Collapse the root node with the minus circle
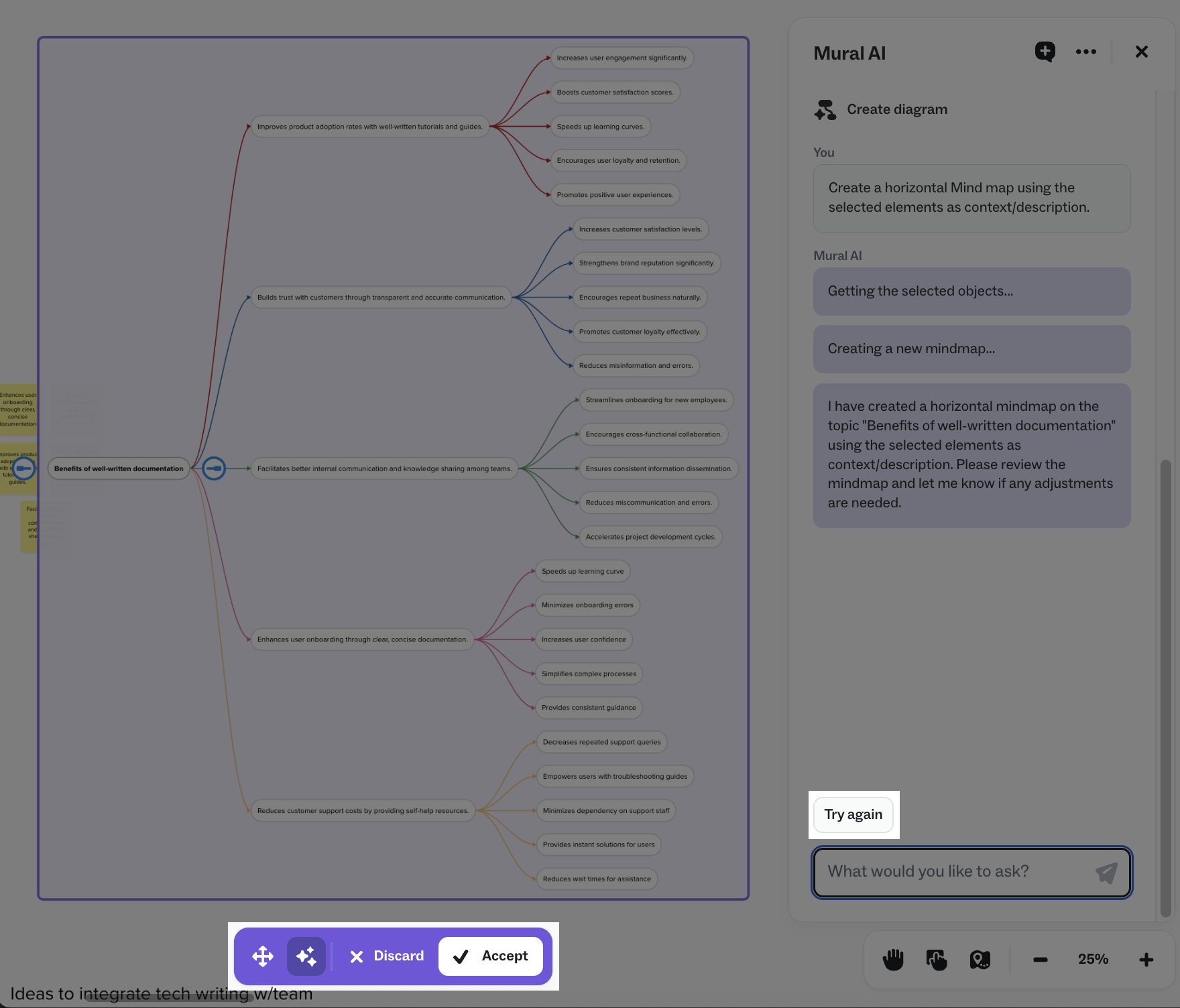 pyautogui.click(x=214, y=468)
